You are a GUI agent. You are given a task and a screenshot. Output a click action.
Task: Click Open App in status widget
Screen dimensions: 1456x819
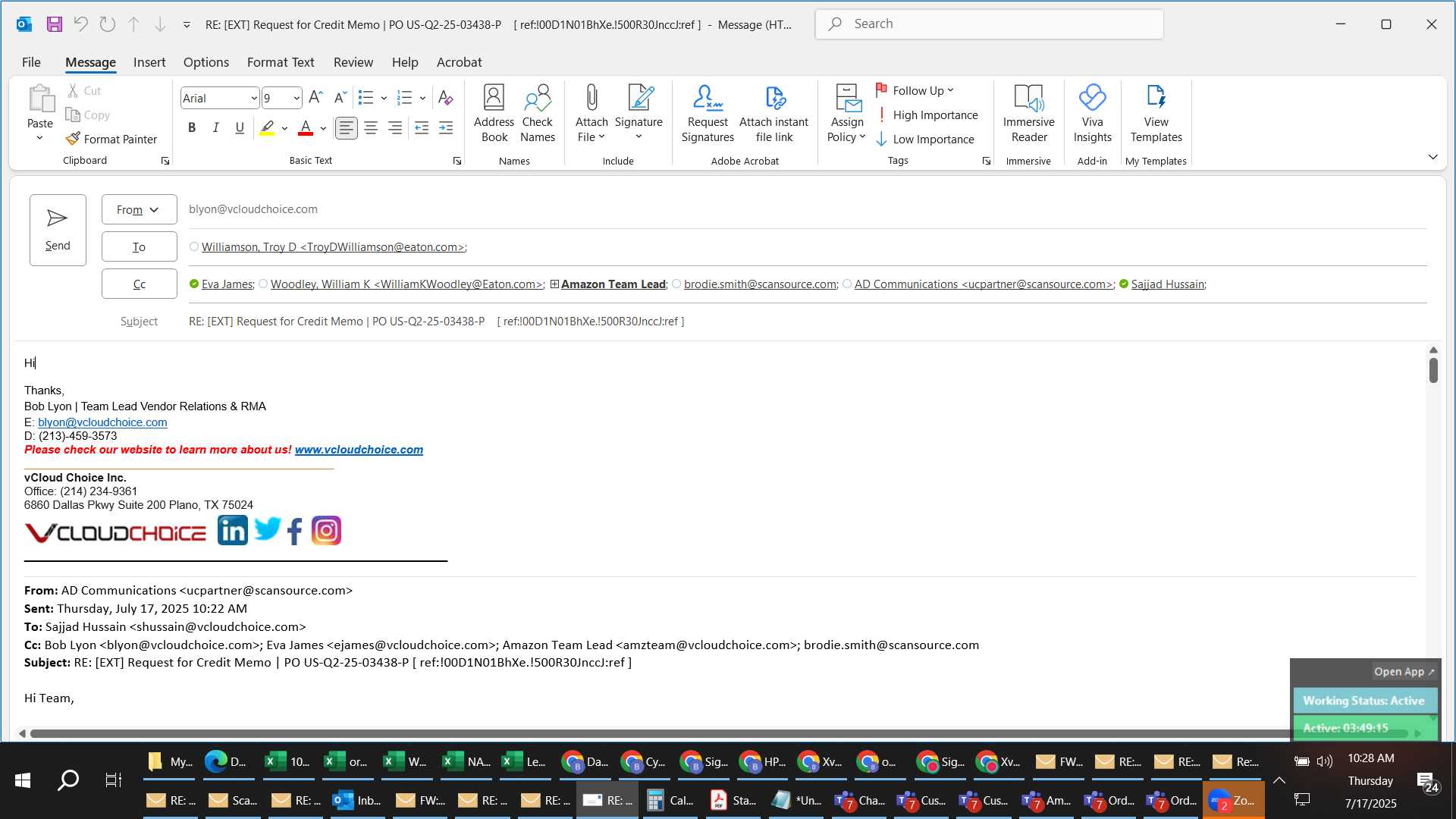[x=1404, y=672]
